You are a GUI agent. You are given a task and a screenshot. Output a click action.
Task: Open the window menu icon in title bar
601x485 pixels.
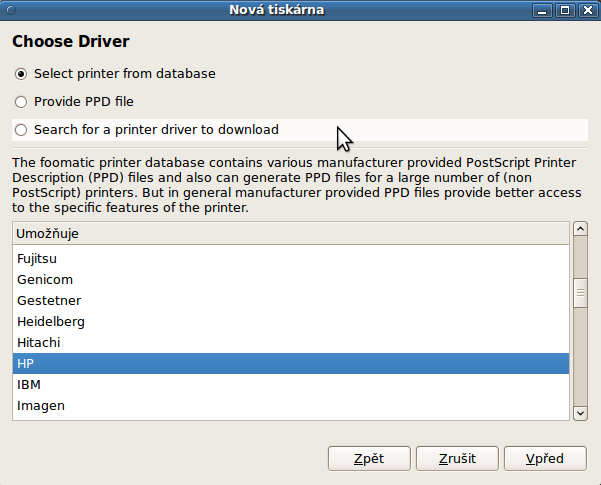tap(11, 10)
